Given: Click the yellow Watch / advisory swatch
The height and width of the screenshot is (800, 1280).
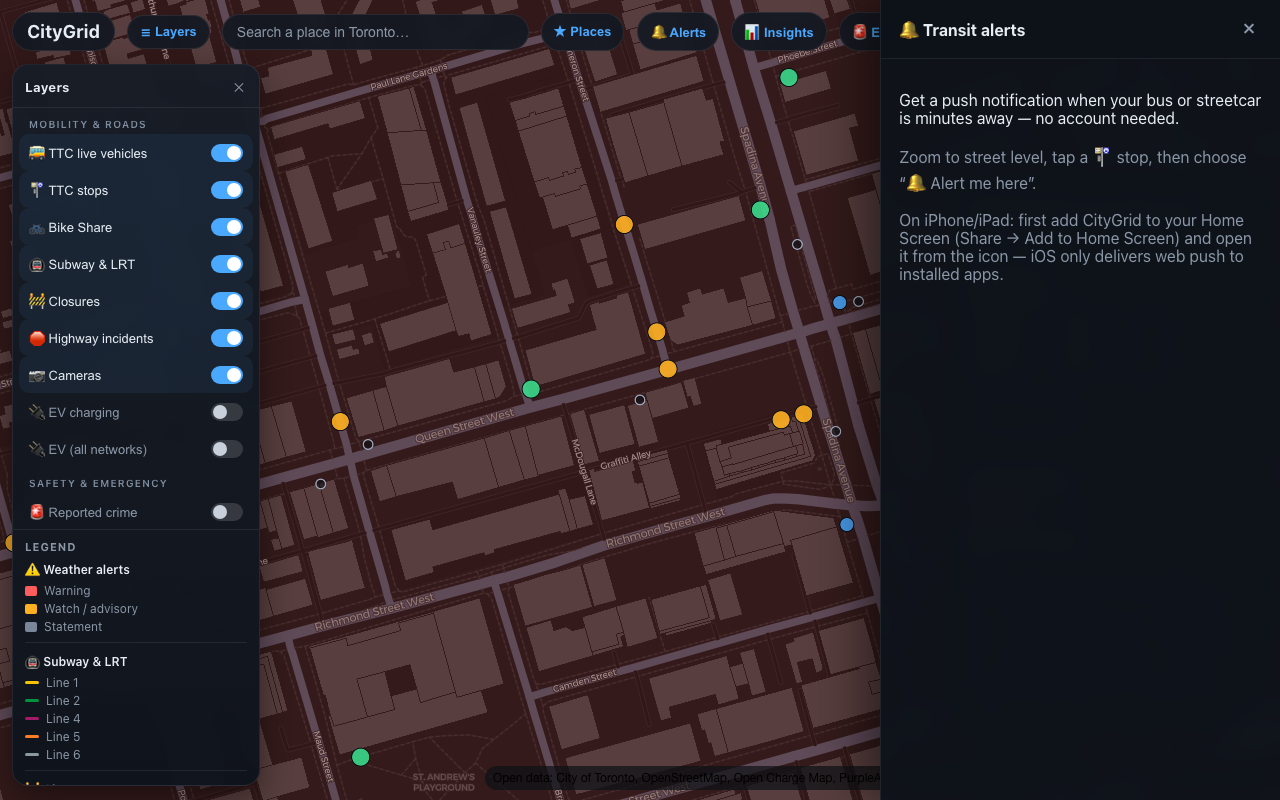Looking at the screenshot, I should [x=31, y=609].
